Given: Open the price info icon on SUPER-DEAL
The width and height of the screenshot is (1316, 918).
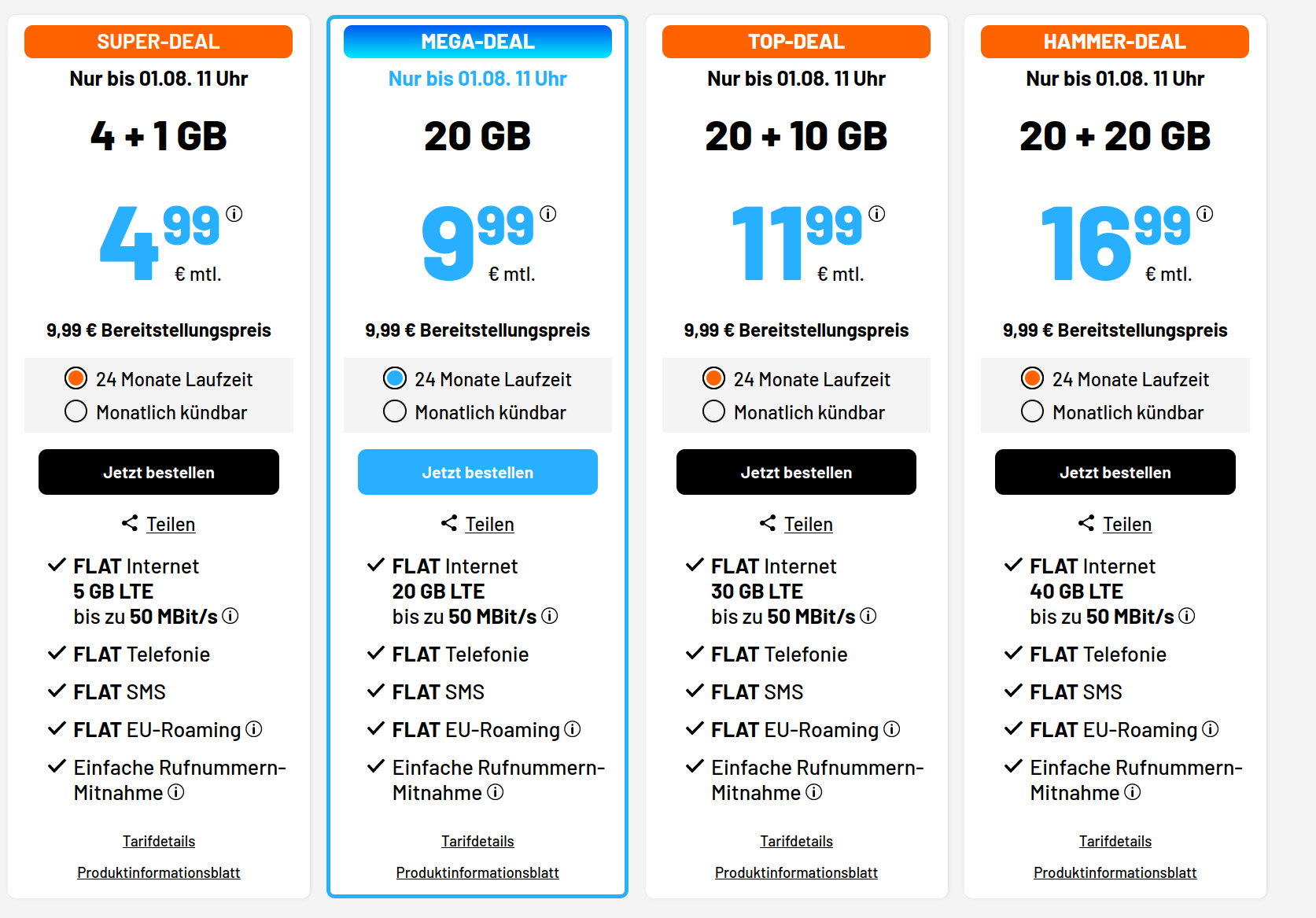Looking at the screenshot, I should [x=235, y=212].
